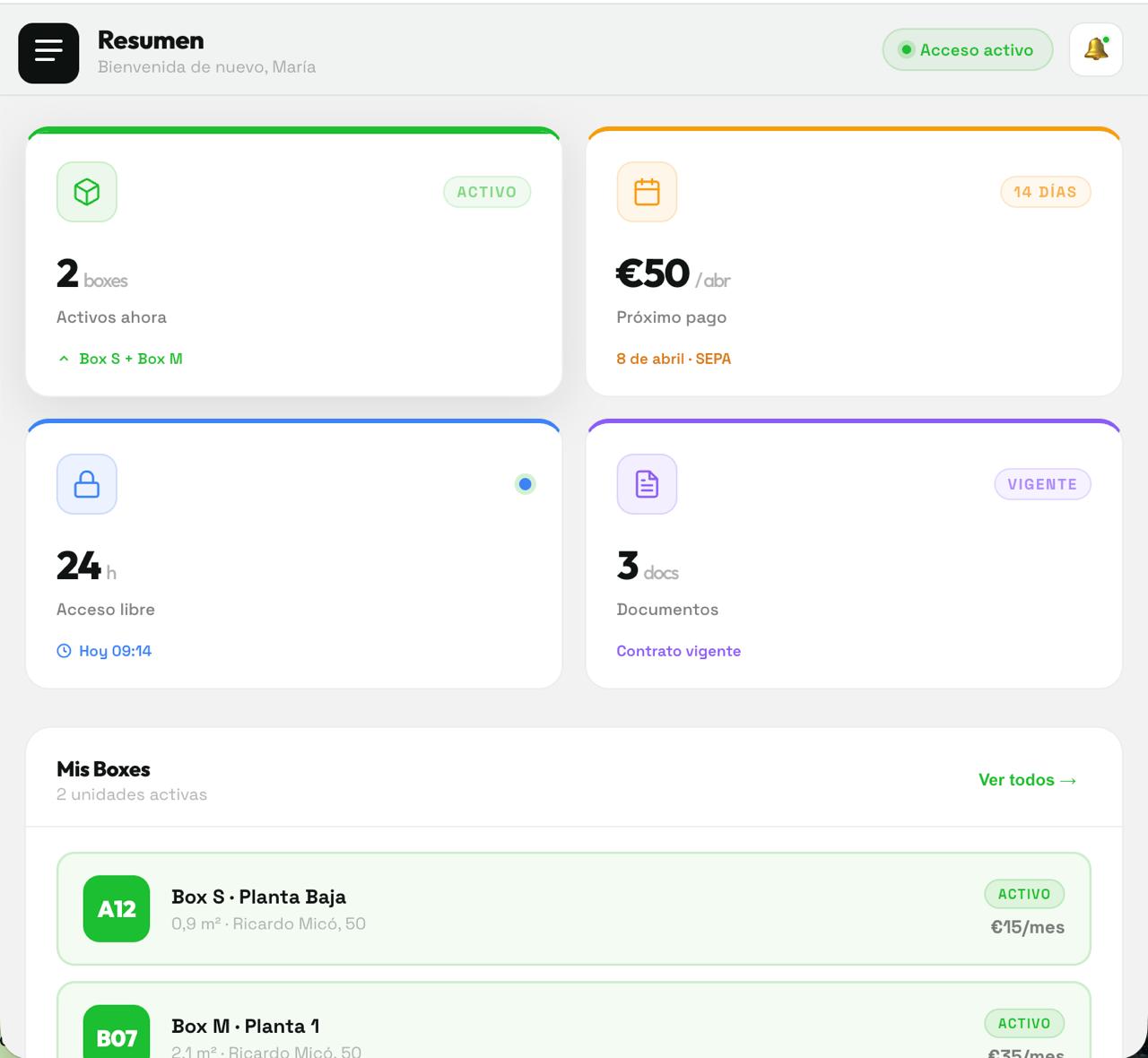Click the purple document icon
The height and width of the screenshot is (1058, 1148).
[x=647, y=484]
